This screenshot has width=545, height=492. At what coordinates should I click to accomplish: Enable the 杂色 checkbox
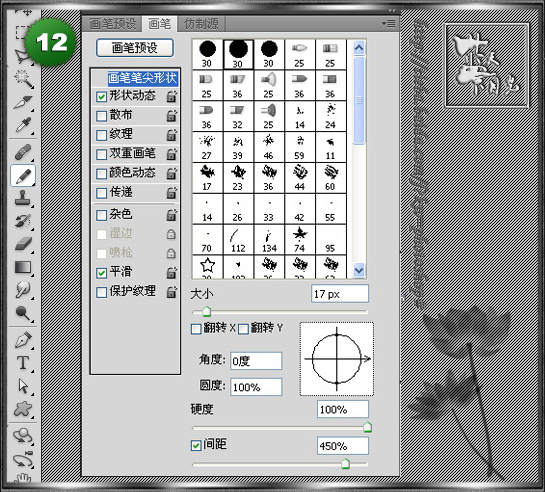point(101,215)
